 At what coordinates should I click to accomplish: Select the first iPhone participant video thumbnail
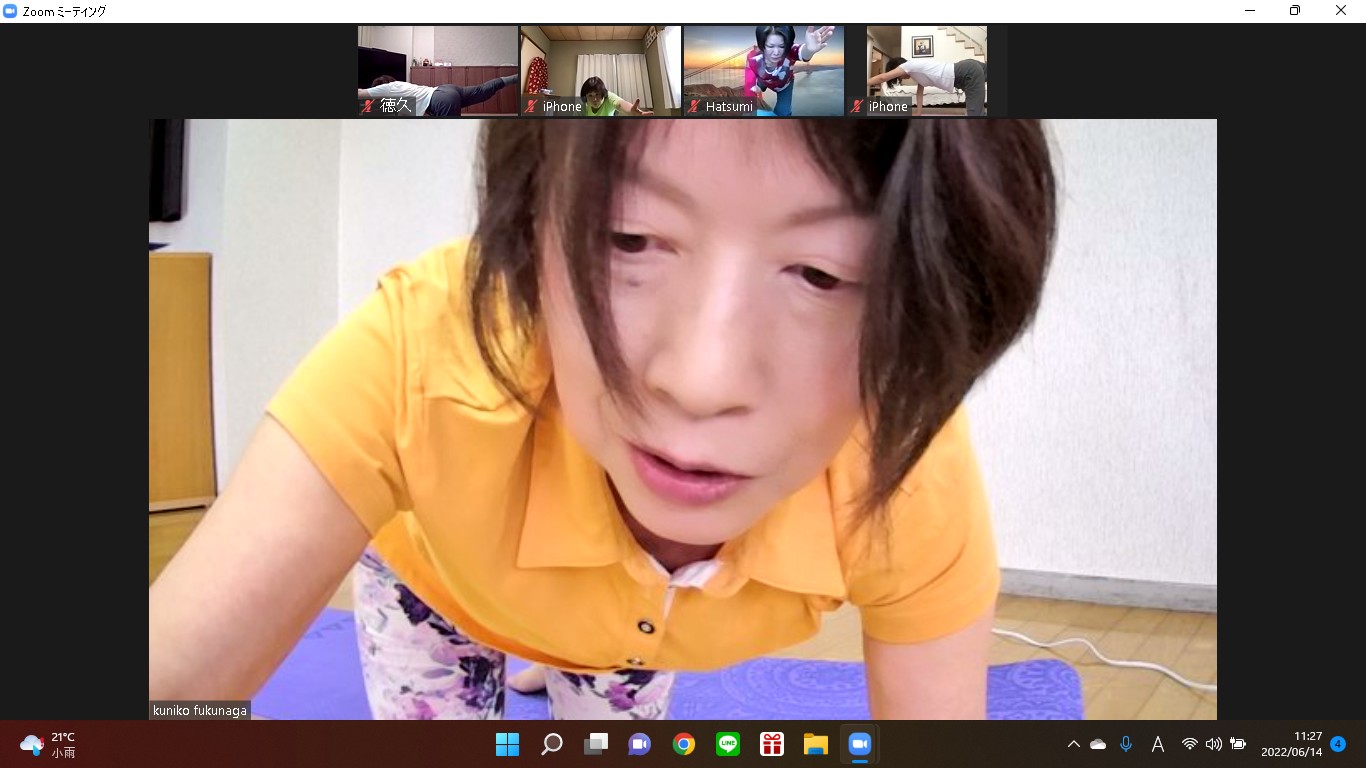click(x=601, y=71)
